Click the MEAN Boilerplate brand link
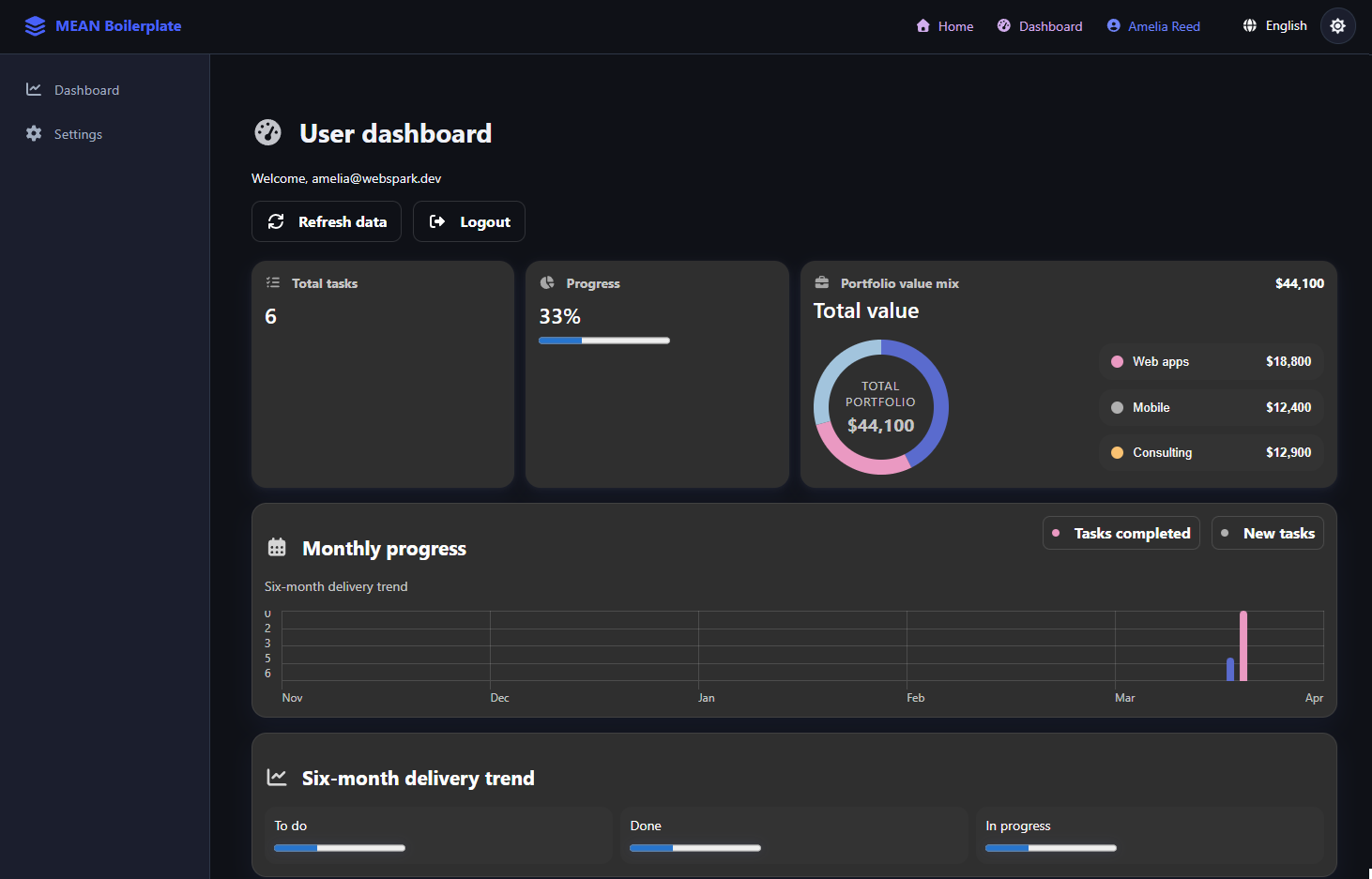The image size is (1372, 879). (x=103, y=26)
